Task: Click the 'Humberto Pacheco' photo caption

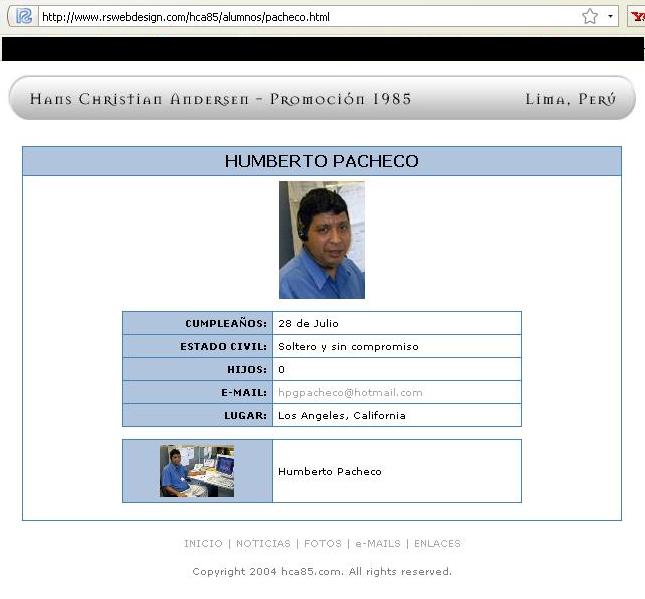Action: click(x=329, y=471)
